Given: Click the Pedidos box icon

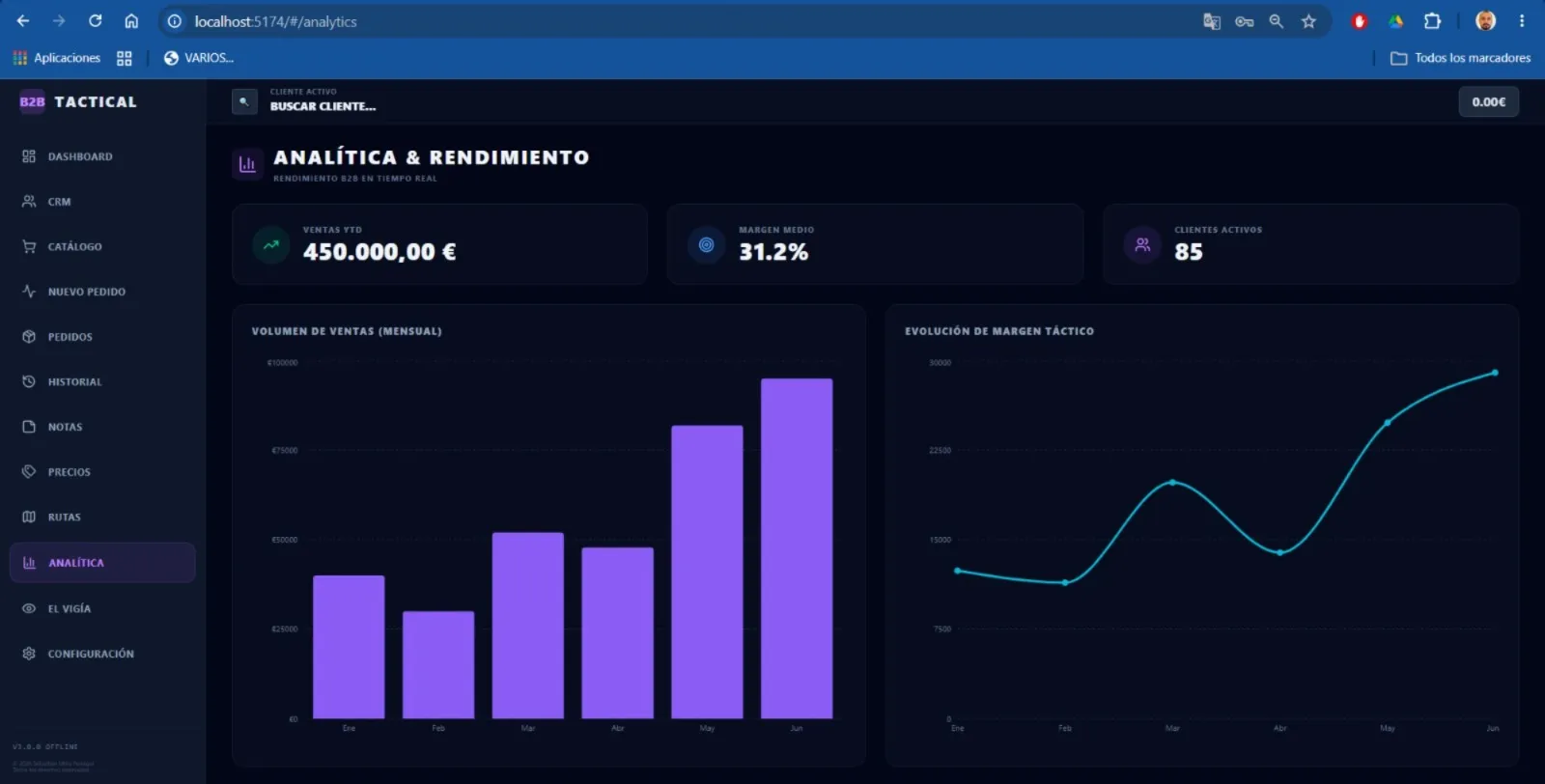Looking at the screenshot, I should click(x=29, y=337).
